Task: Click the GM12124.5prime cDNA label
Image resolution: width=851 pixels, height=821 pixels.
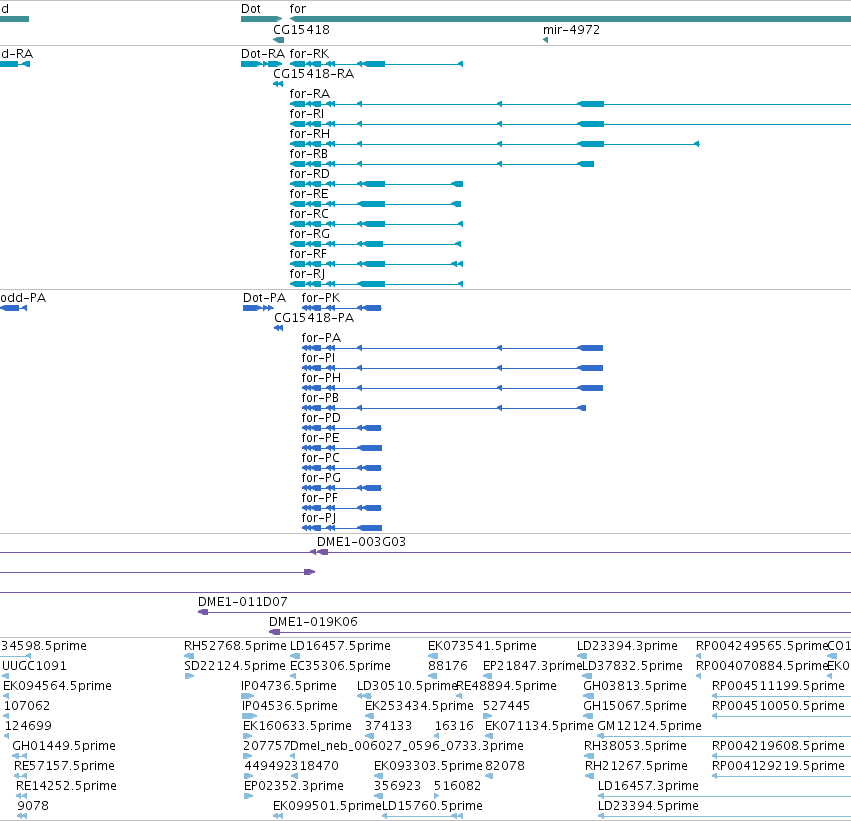Action: (x=650, y=726)
